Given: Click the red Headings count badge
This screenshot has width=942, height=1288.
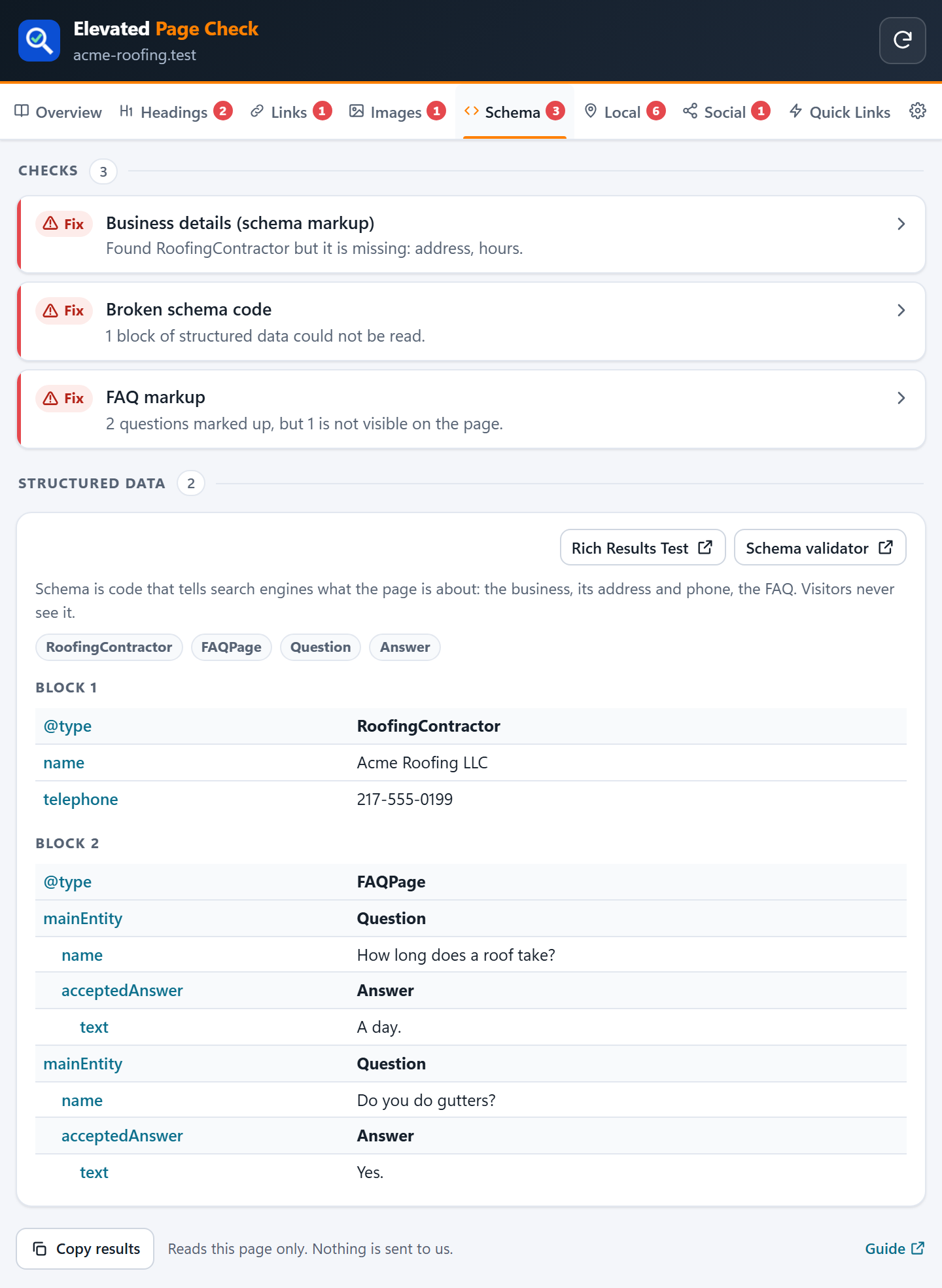Looking at the screenshot, I should point(223,111).
